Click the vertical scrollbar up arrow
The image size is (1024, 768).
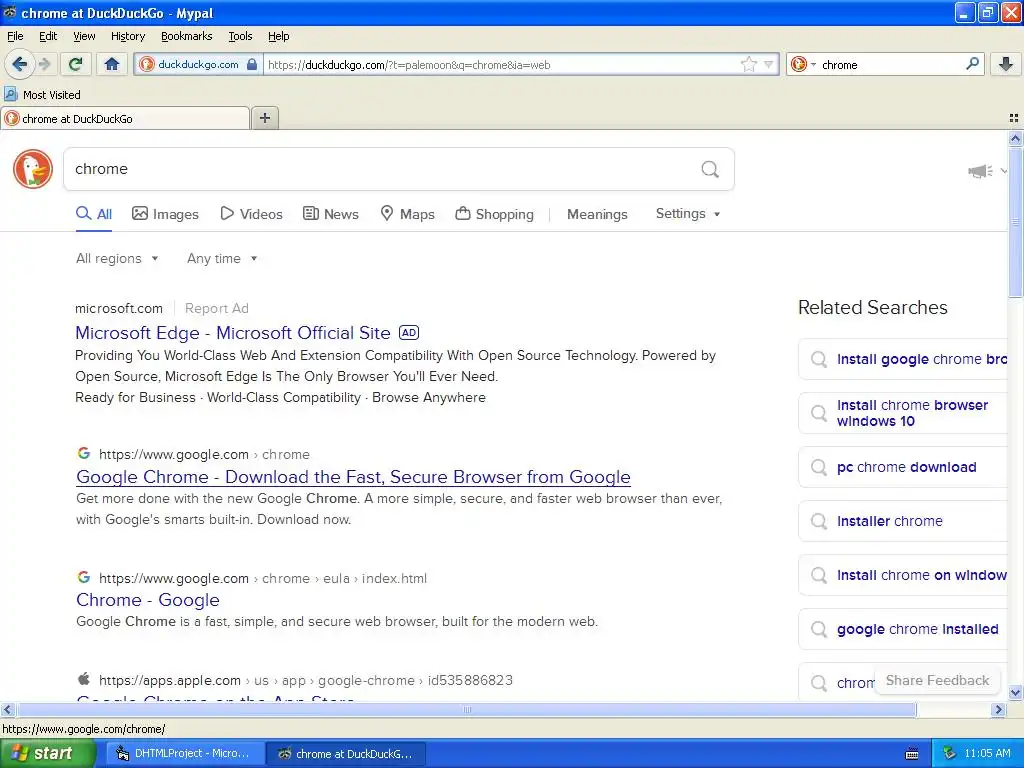point(1015,138)
